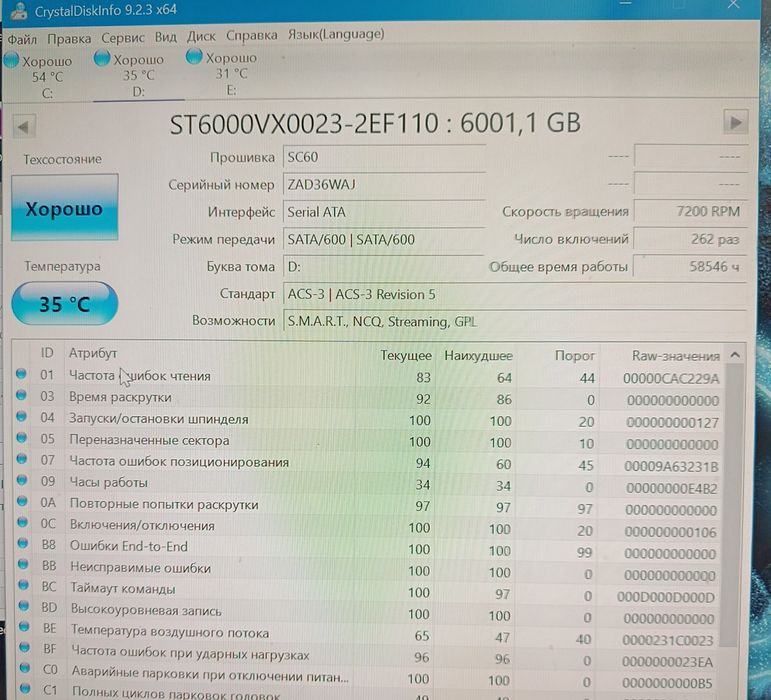771x700 pixels.
Task: Go to previous disk with left arrow
Action: click(24, 127)
